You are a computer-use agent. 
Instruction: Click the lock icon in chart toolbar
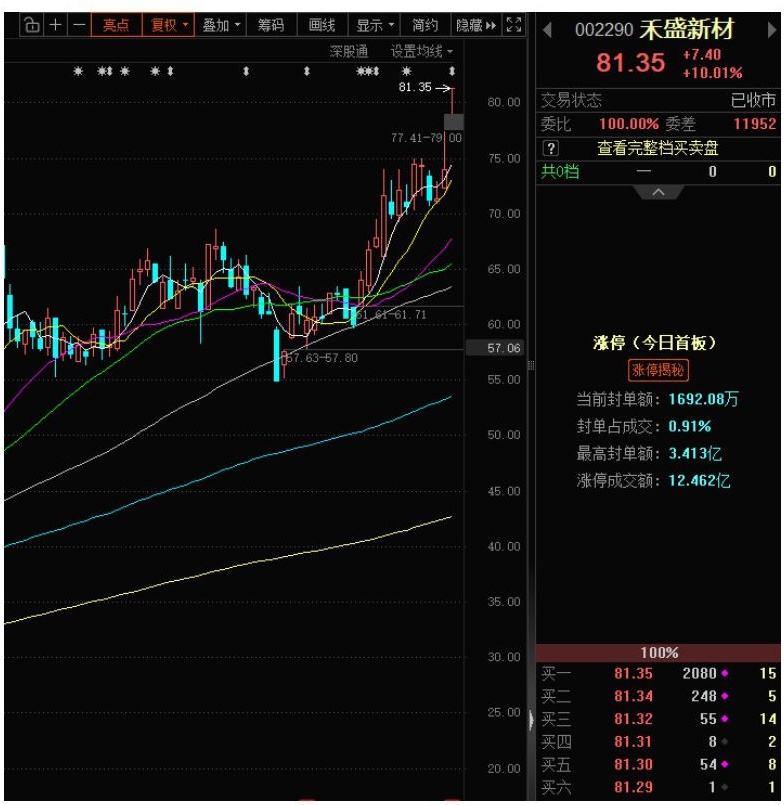tap(32, 25)
